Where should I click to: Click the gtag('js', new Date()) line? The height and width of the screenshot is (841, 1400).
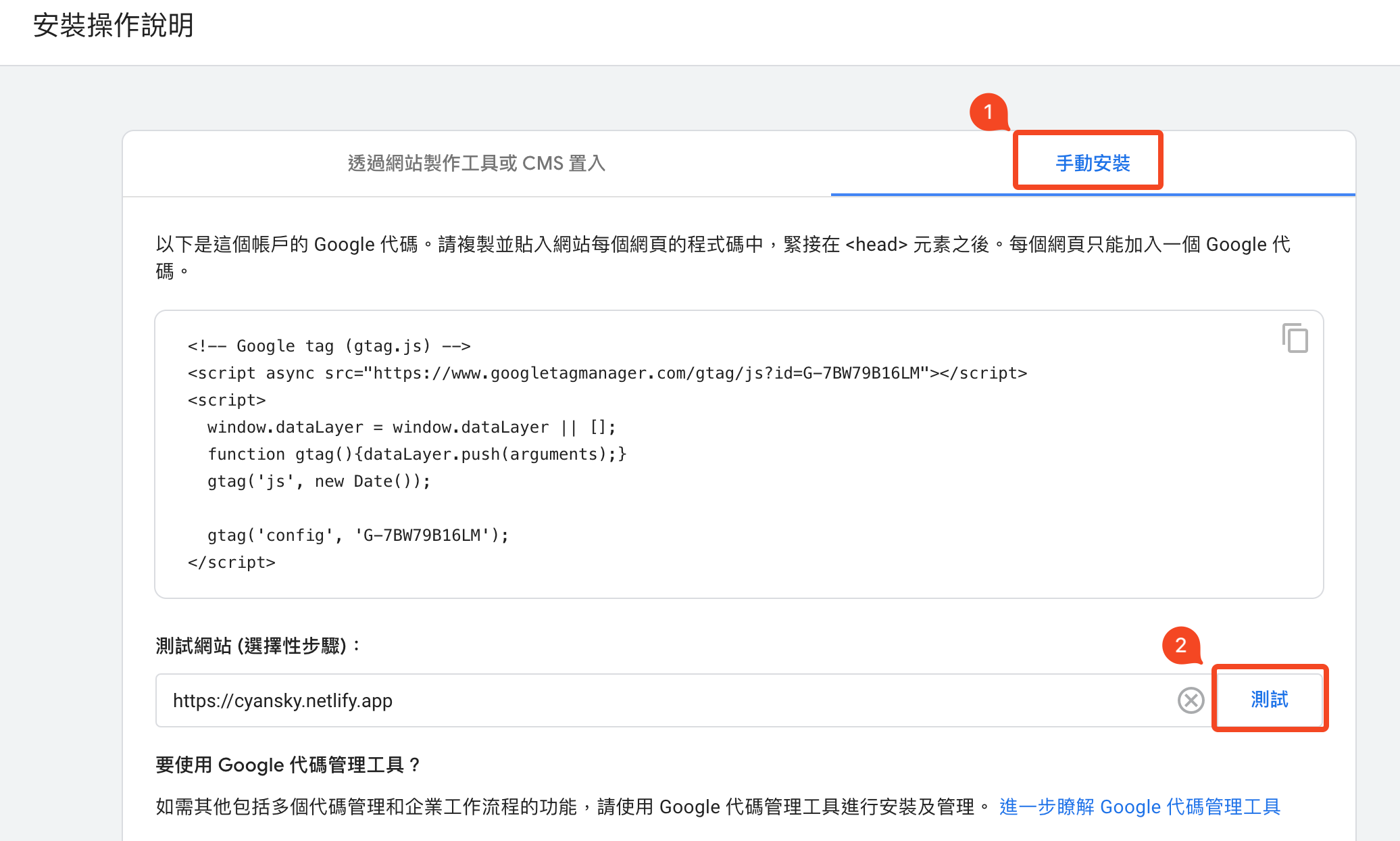319,481
